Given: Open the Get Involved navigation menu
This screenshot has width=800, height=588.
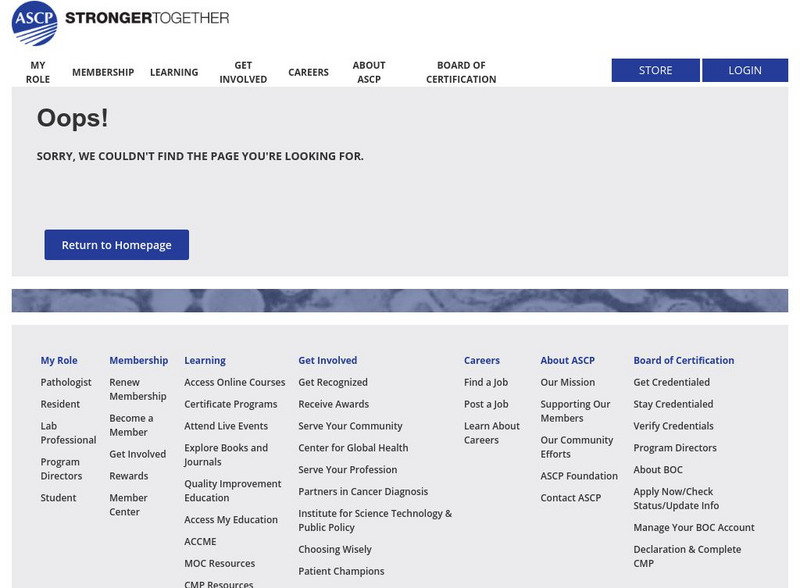Looking at the screenshot, I should tap(243, 72).
